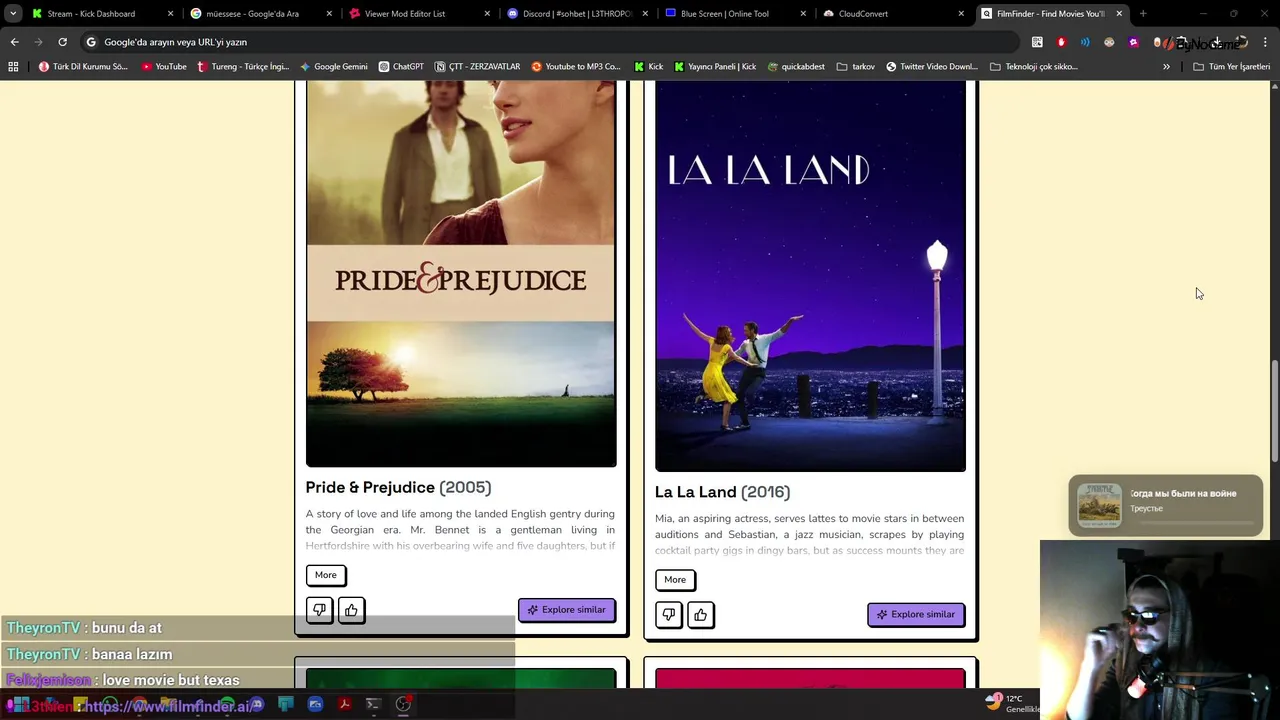Expand La La Land description with More
The height and width of the screenshot is (720, 1280).
(675, 580)
